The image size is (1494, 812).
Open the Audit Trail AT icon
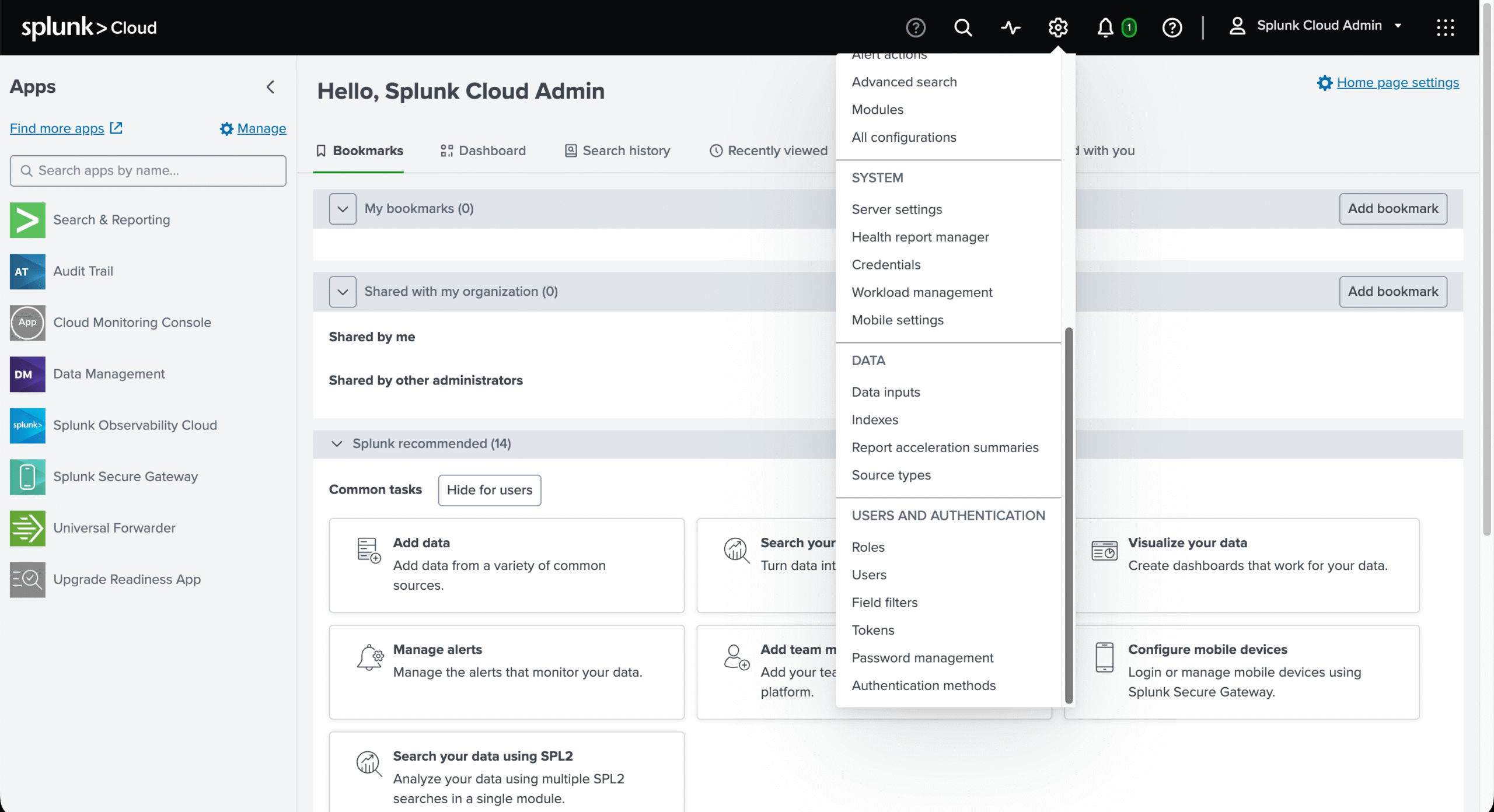click(27, 271)
